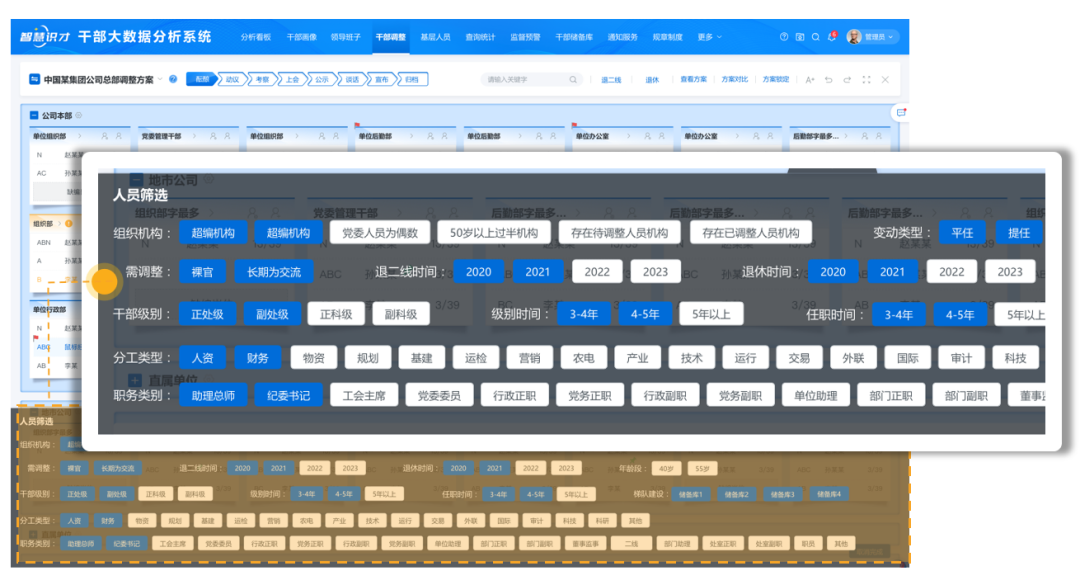Expand the 更多 navigation dropdown

click(709, 37)
